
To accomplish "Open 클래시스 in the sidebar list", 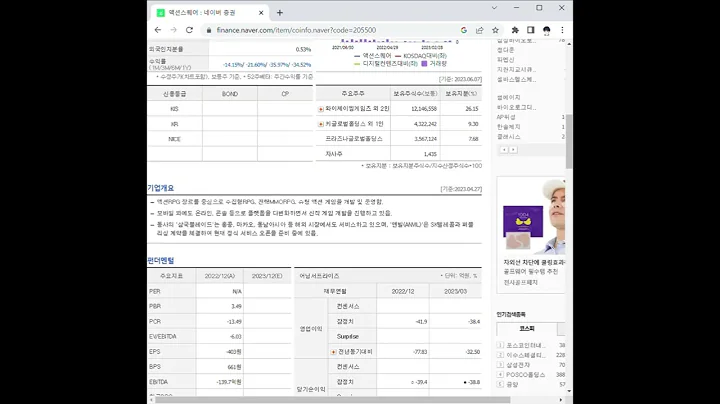I will tap(508, 137).
